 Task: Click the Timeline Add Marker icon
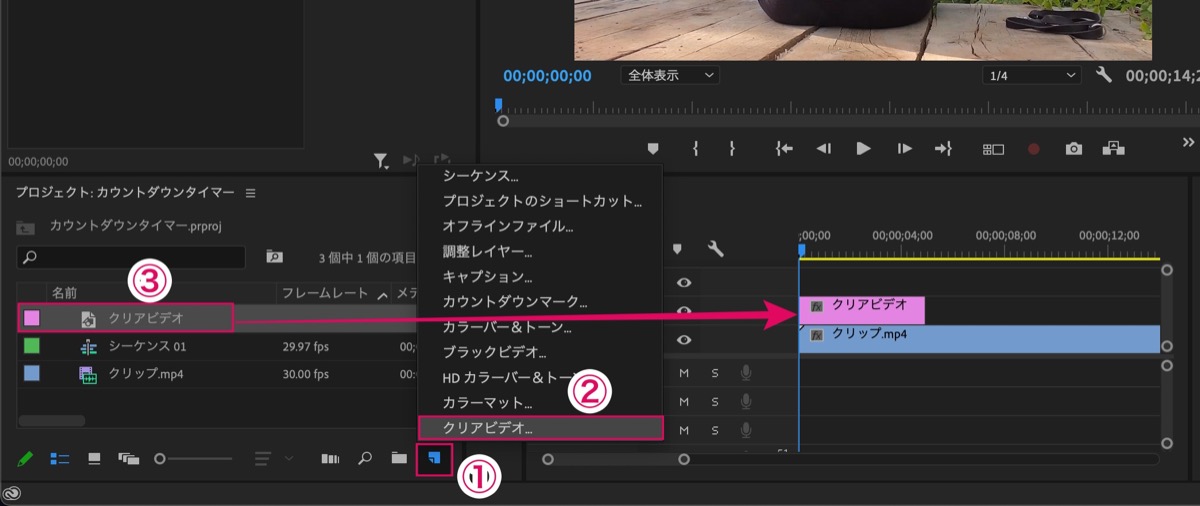coord(677,249)
